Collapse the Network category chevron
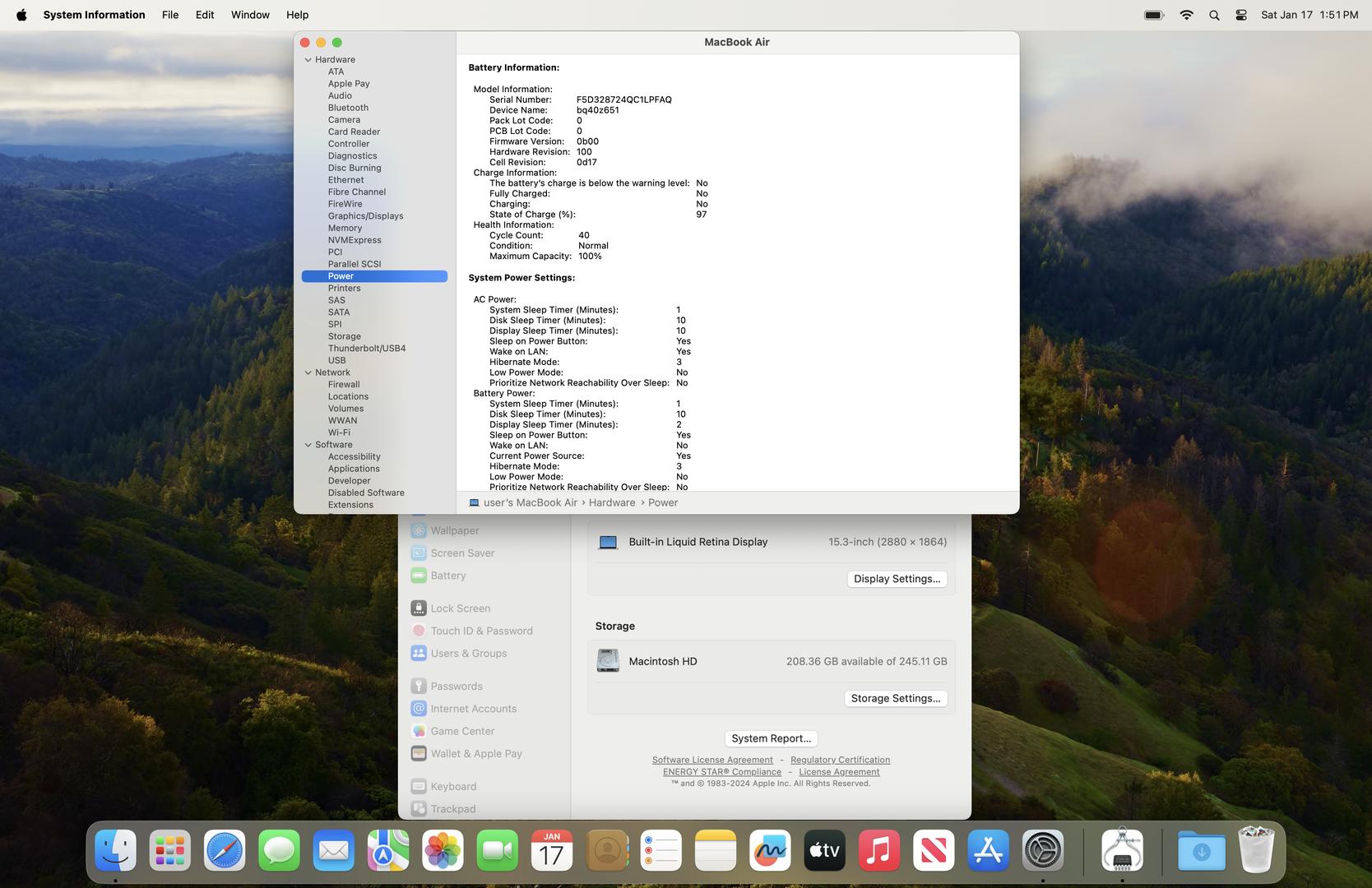Screen dimensions: 1372x888 point(308,372)
